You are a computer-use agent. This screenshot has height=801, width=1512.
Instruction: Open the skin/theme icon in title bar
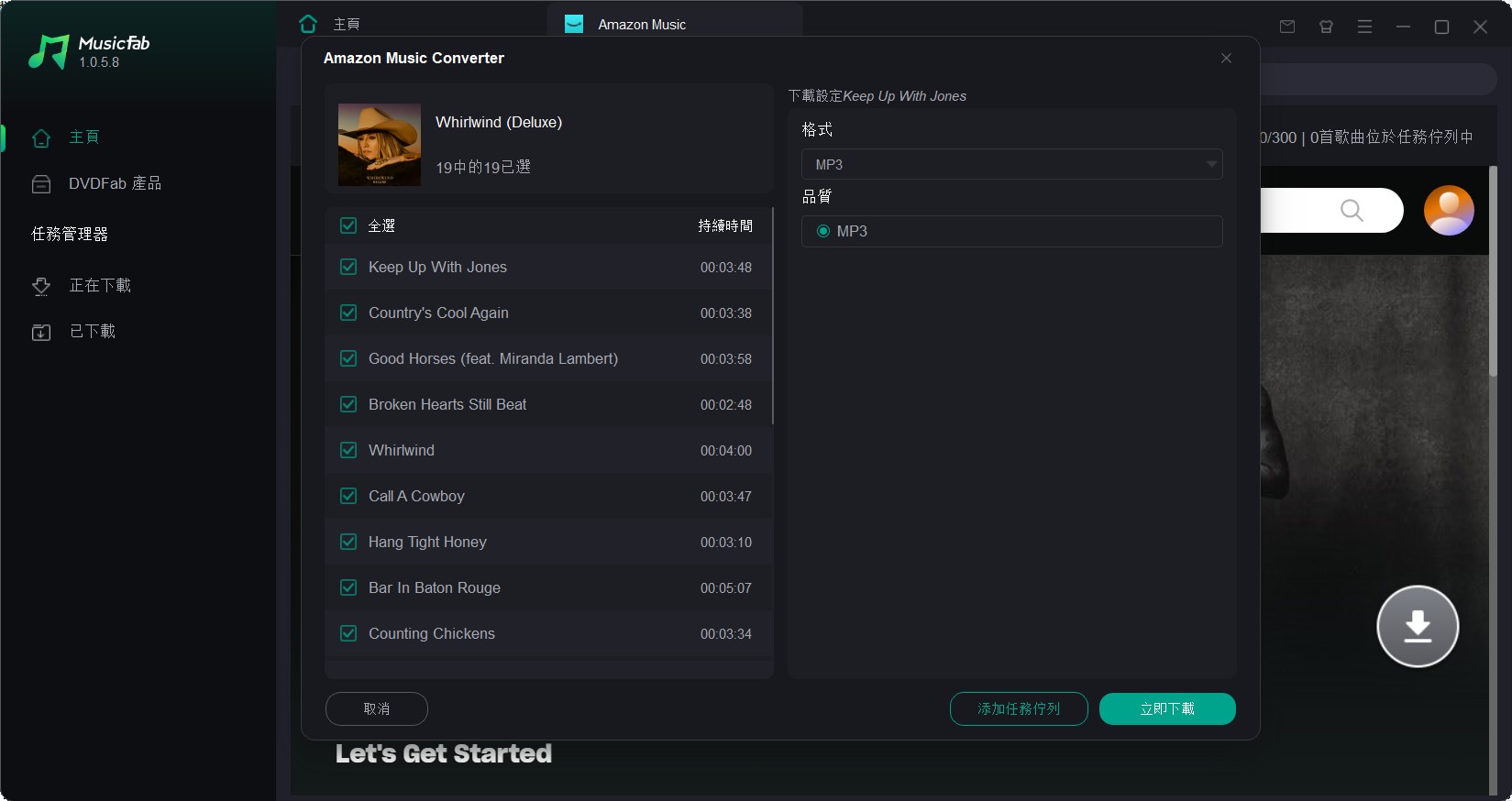coord(1326,27)
